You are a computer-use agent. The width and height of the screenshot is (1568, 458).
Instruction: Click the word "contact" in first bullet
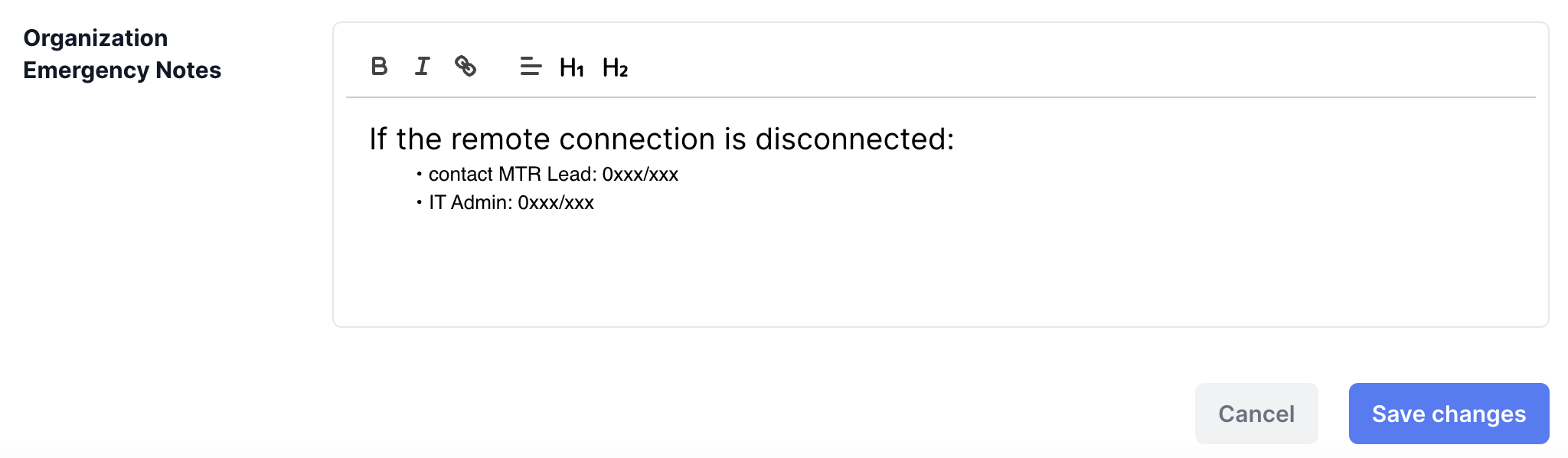click(x=460, y=175)
